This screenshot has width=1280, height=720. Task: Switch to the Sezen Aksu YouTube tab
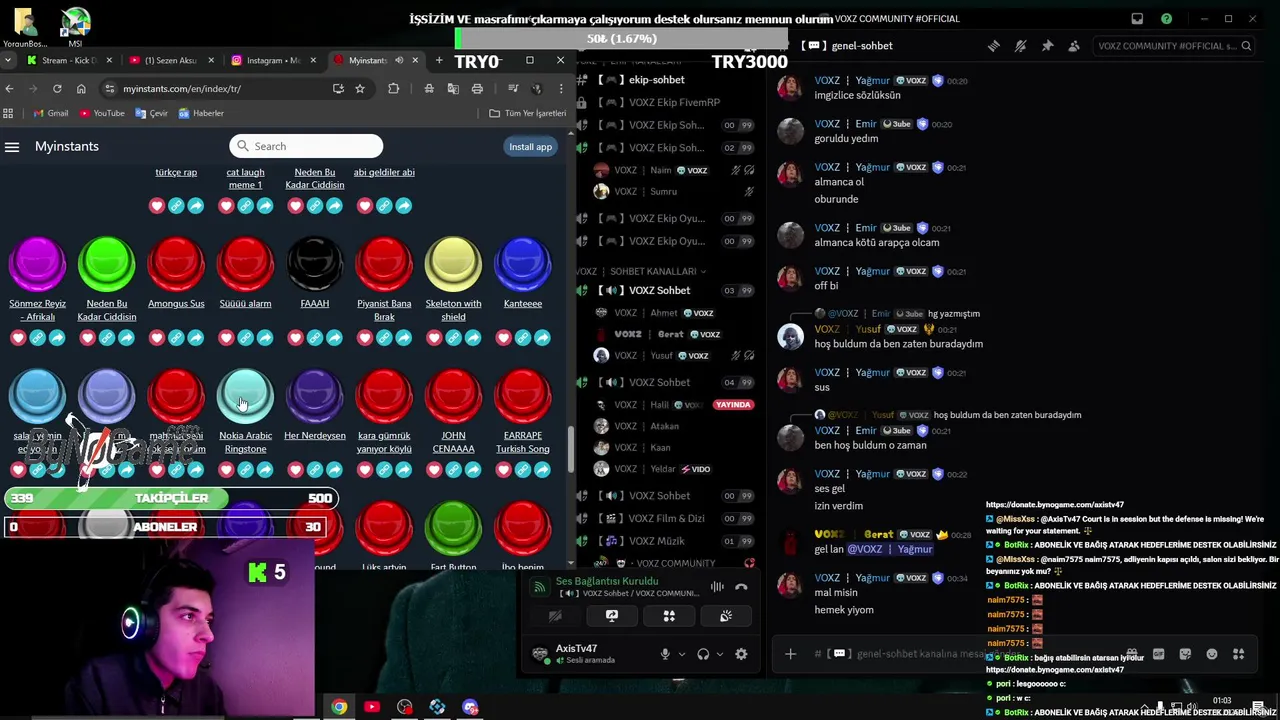(170, 60)
